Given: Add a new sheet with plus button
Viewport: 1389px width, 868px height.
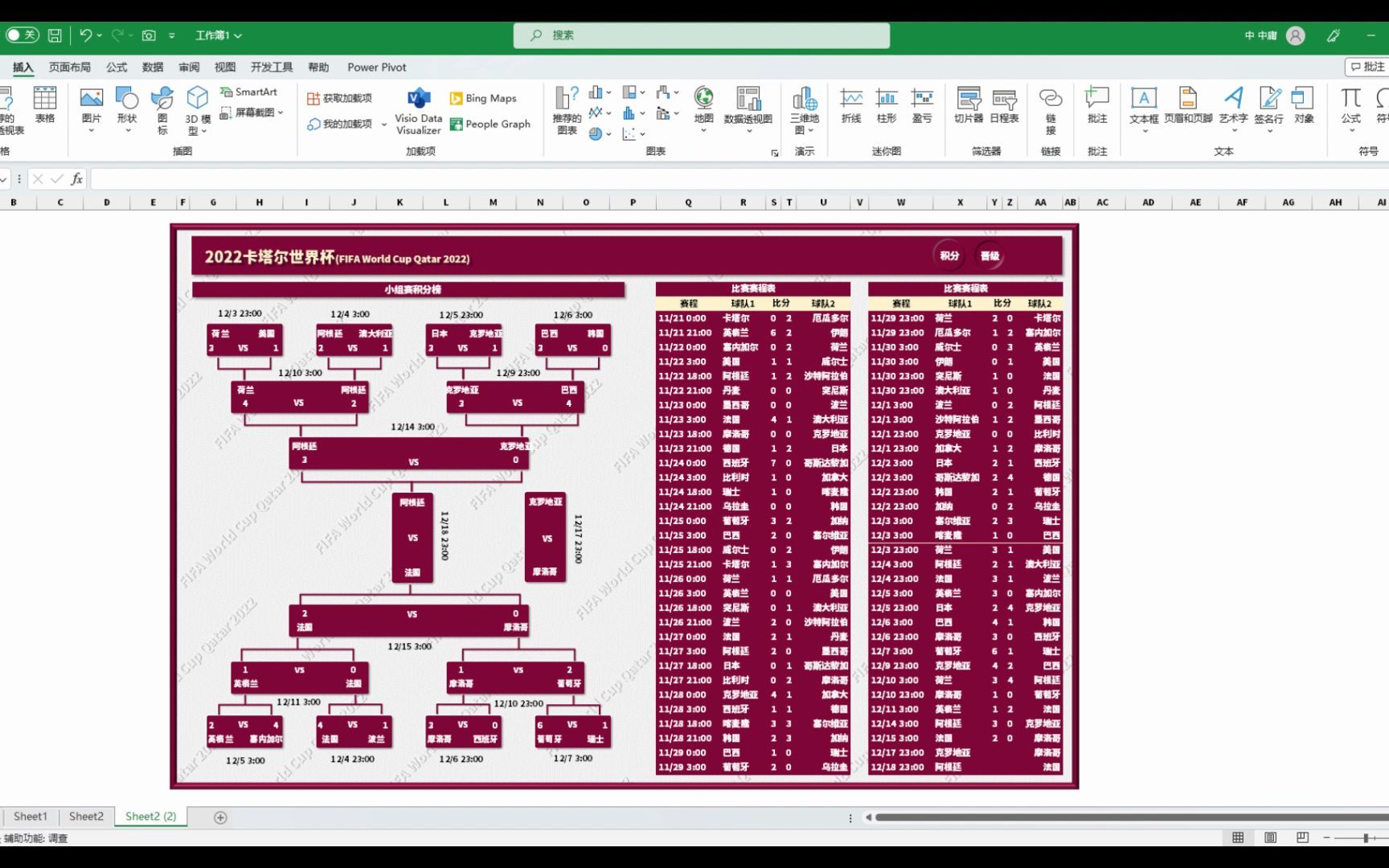Looking at the screenshot, I should [220, 817].
